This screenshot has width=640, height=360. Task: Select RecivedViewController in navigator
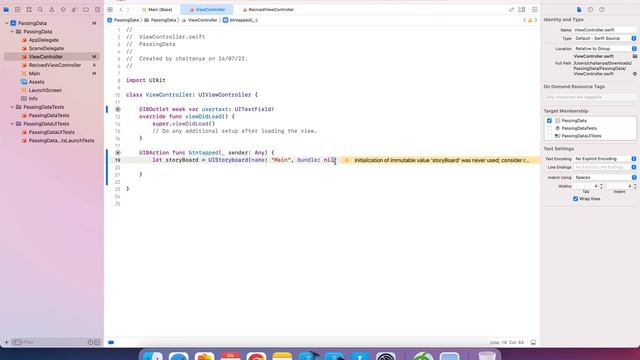tap(55, 65)
